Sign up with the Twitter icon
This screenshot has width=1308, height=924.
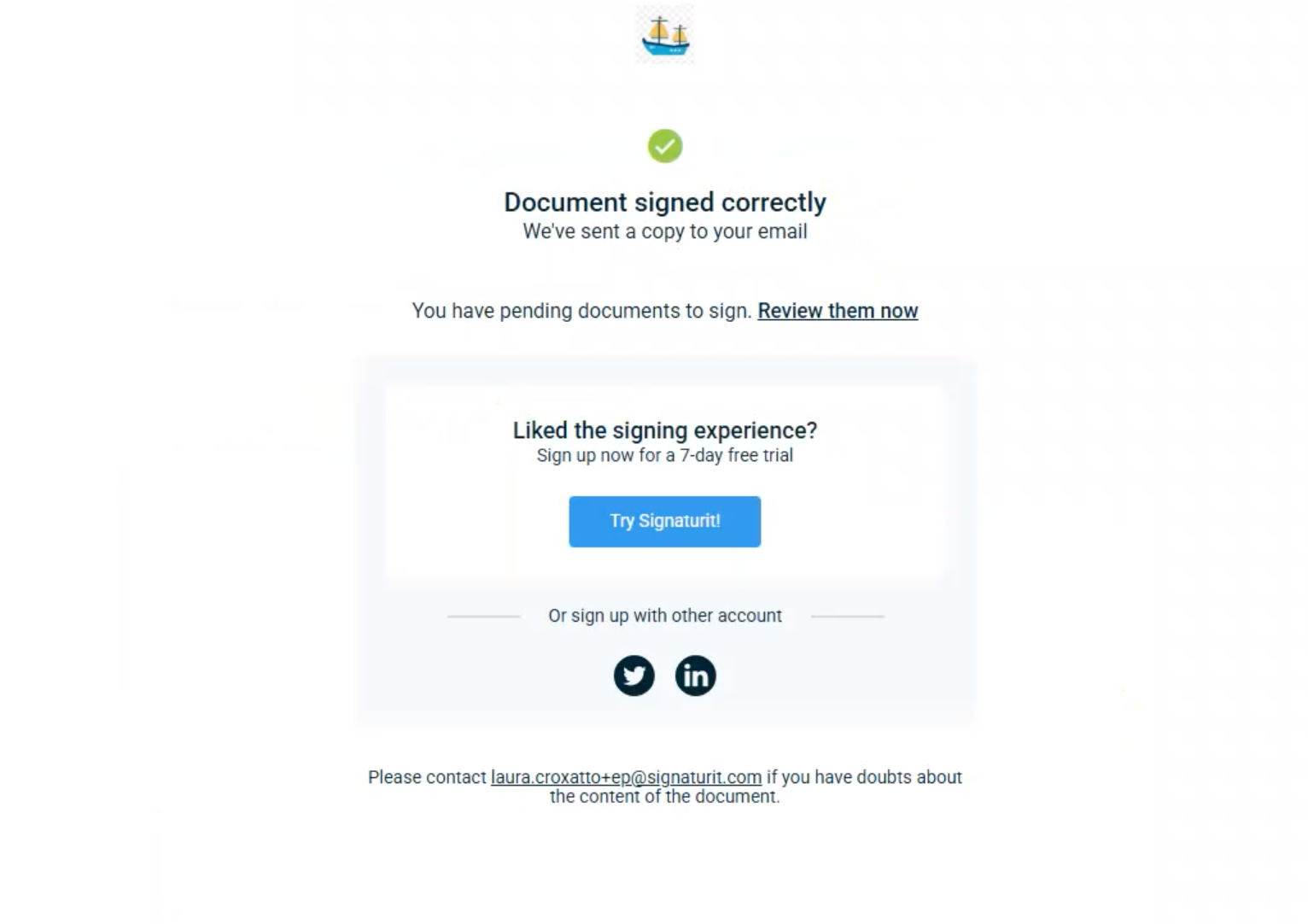point(634,675)
